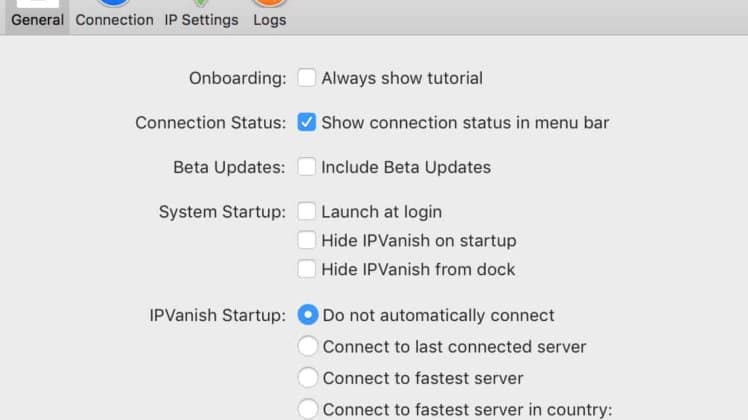Choose Connect to last connected server

coord(308,346)
